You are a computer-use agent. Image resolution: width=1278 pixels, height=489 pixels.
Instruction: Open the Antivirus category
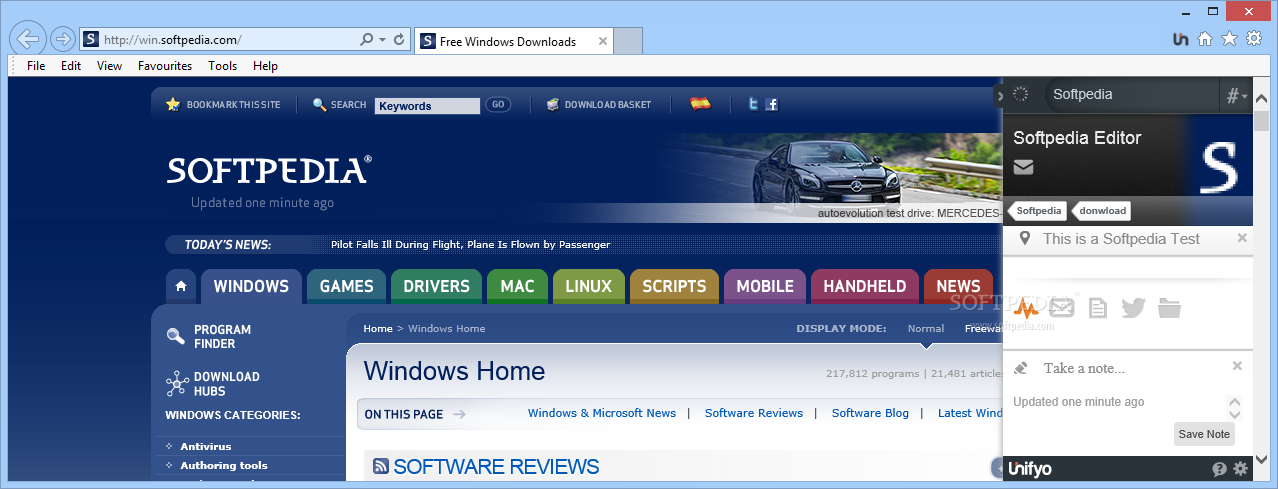coord(205,446)
